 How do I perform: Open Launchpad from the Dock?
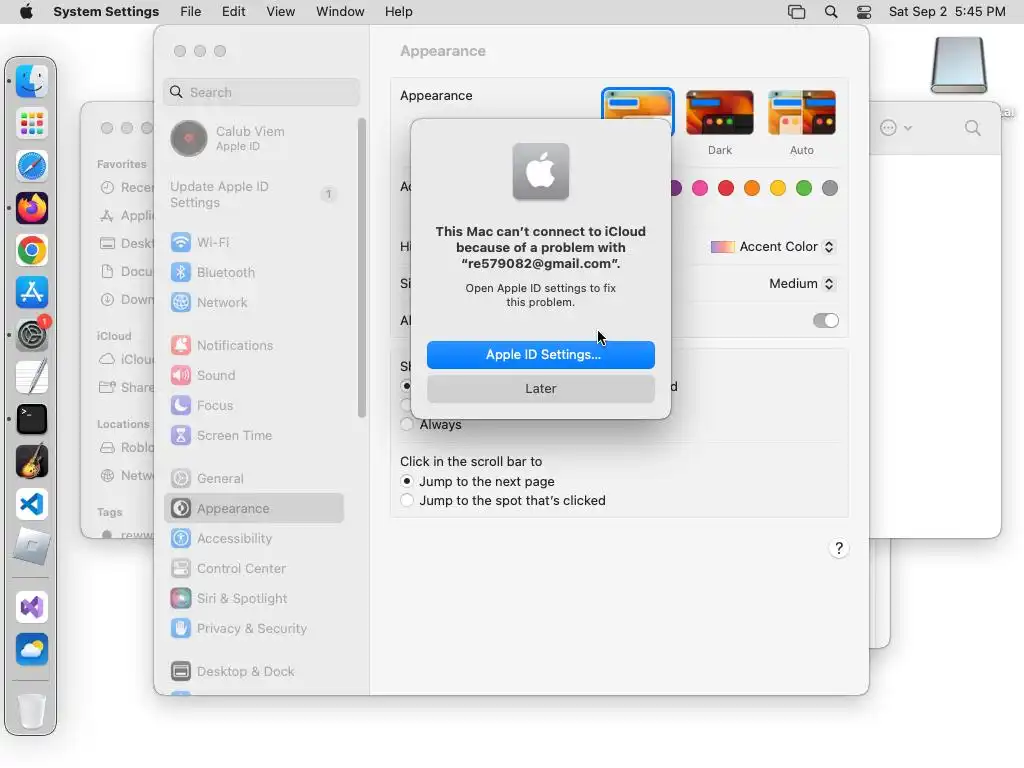tap(31, 123)
